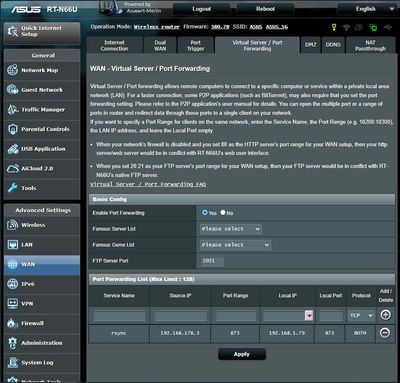Click the LAN monitor icon

[x=13, y=245]
